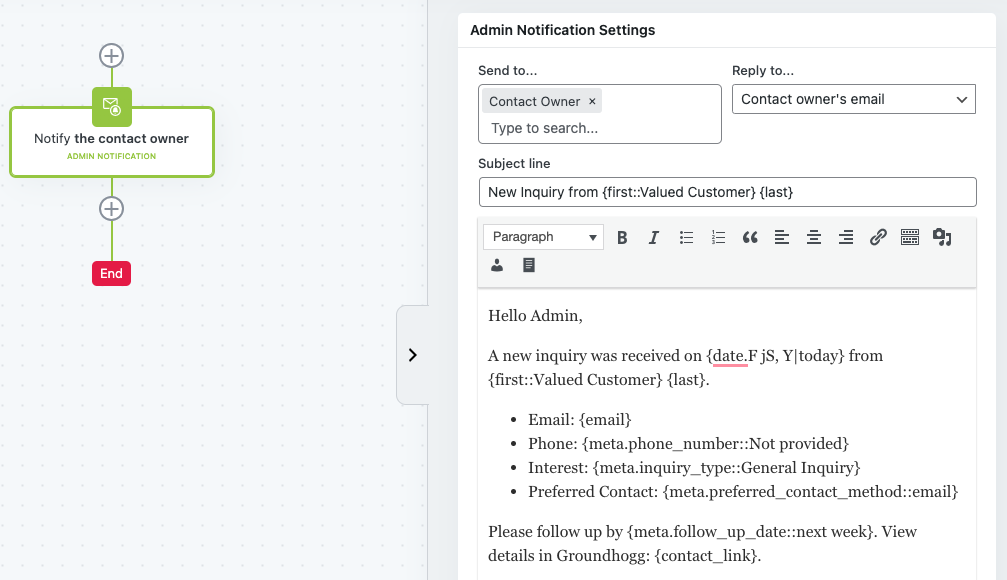The width and height of the screenshot is (1007, 580).
Task: Insert a bulleted list
Action: pyautogui.click(x=686, y=238)
